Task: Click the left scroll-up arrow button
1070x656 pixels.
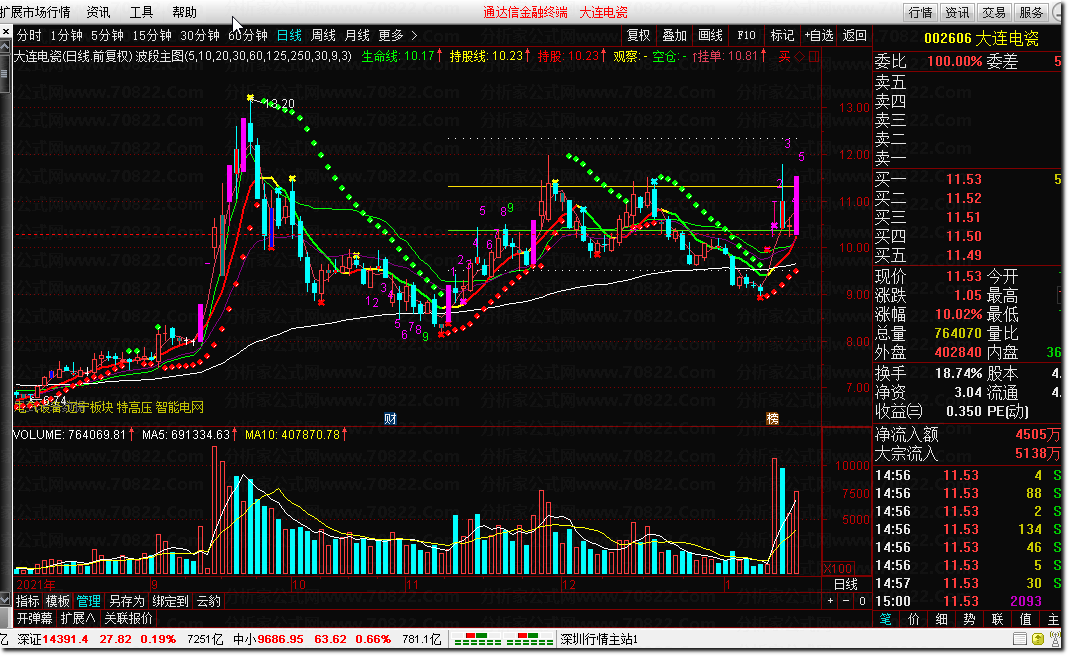Action: 5,48
